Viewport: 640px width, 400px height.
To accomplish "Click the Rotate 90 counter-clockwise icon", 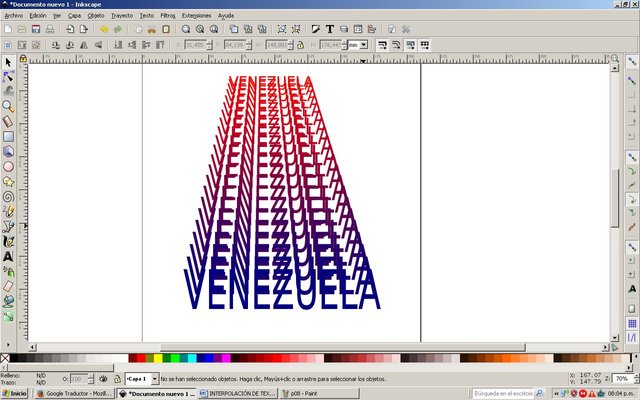I will point(56,45).
